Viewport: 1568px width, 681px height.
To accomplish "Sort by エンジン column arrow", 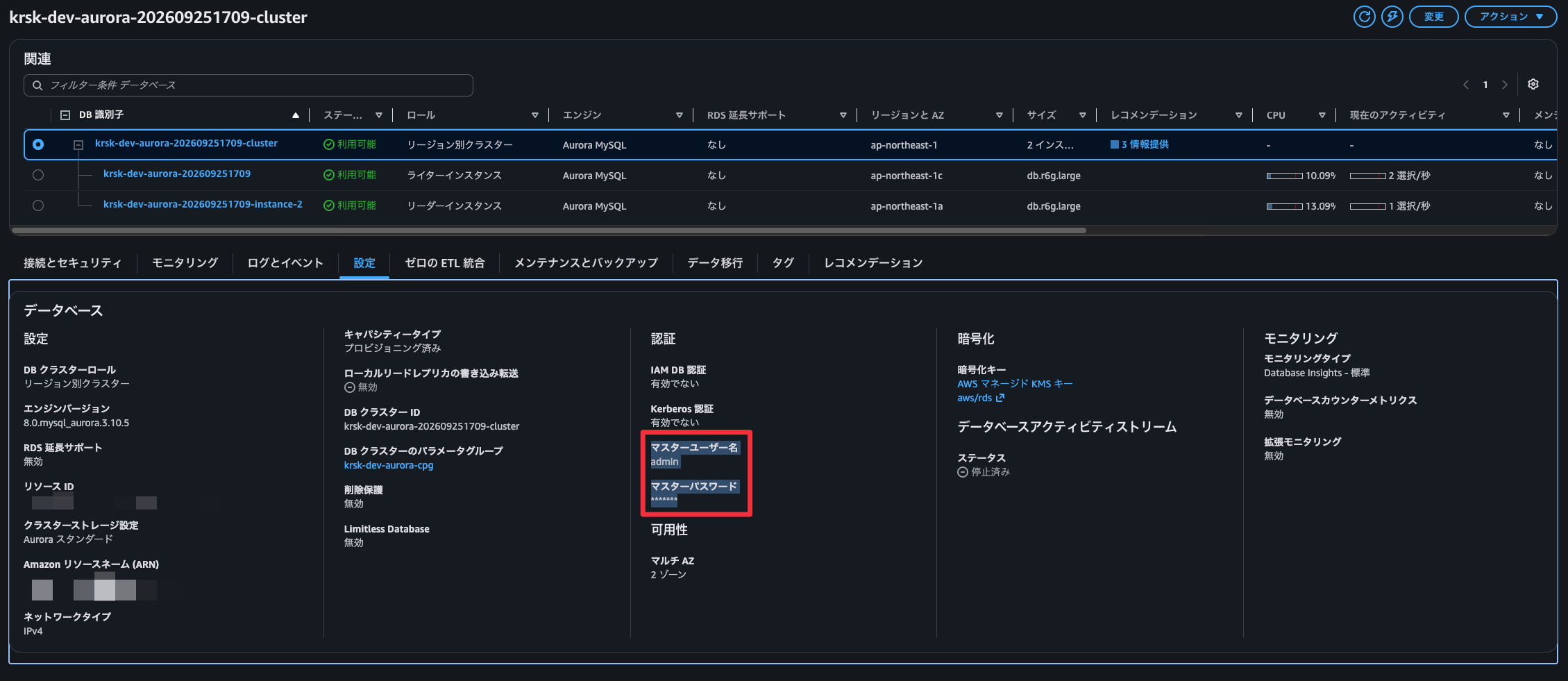I will point(680,115).
